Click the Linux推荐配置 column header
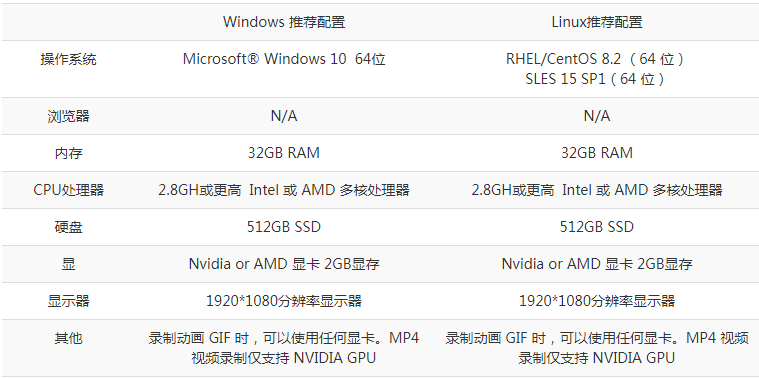The height and width of the screenshot is (378, 759). (597, 22)
